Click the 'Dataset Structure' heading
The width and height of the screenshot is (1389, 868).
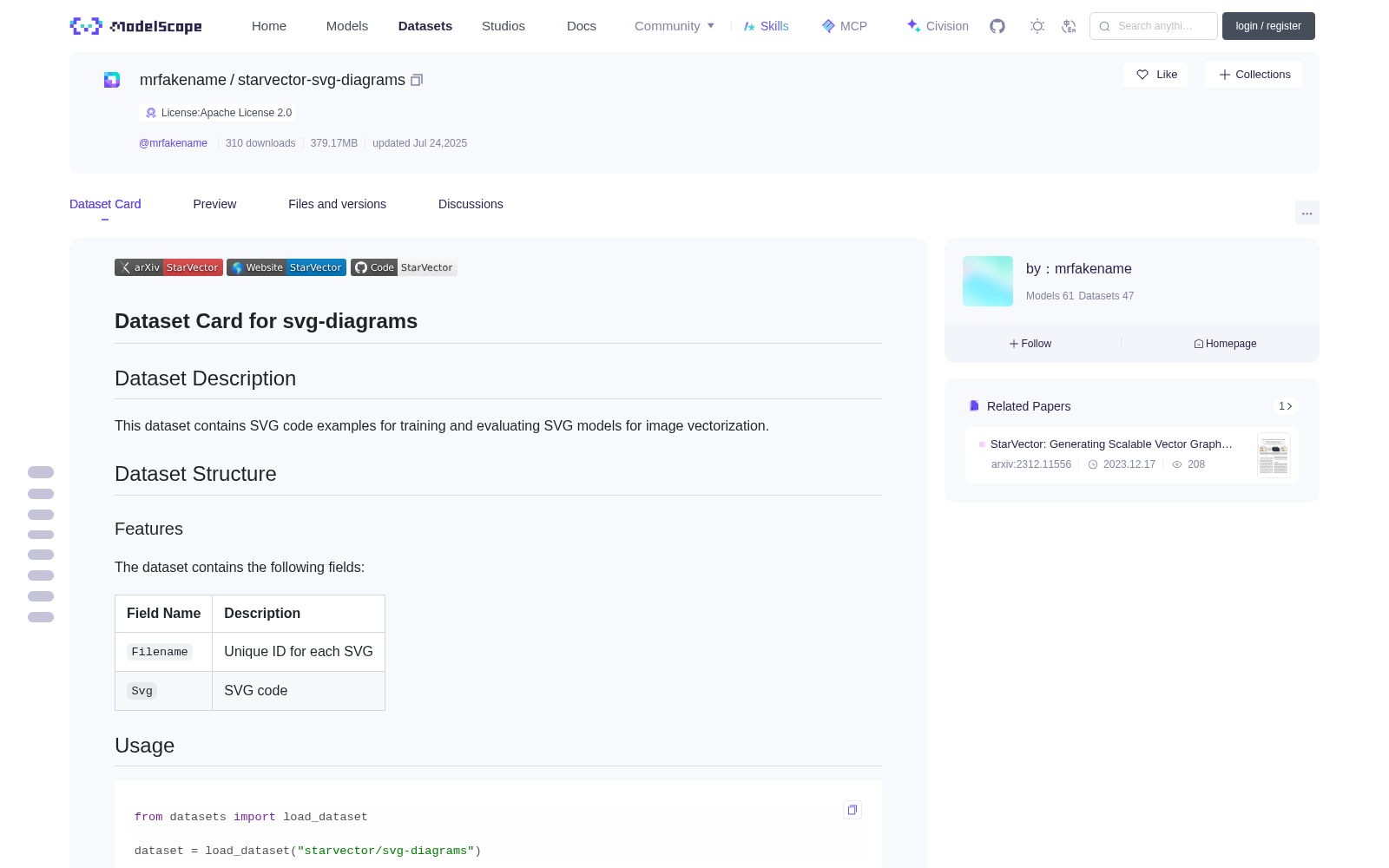(x=195, y=474)
